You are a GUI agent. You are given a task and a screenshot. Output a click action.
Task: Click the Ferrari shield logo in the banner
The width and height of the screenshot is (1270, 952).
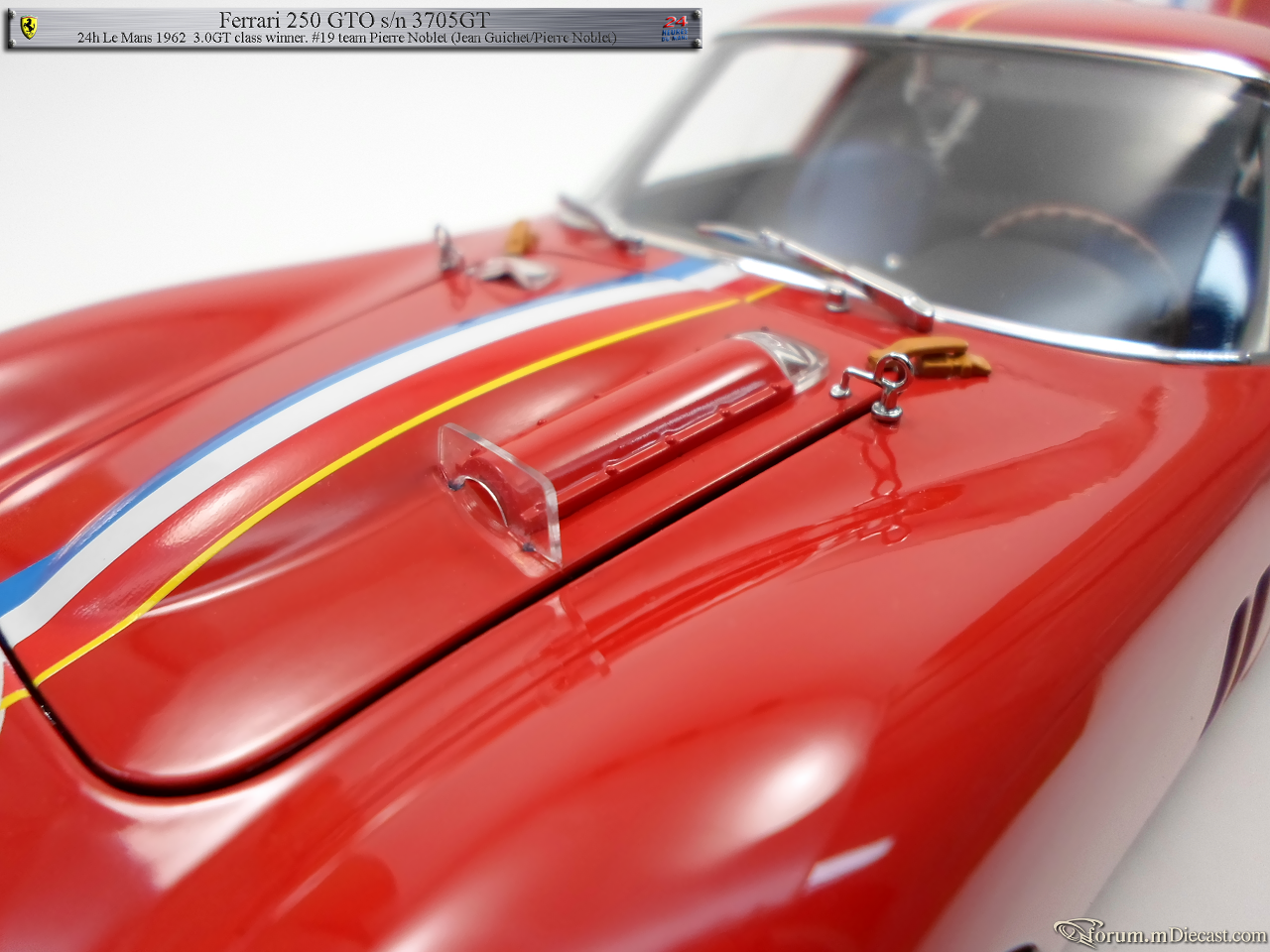[x=28, y=28]
